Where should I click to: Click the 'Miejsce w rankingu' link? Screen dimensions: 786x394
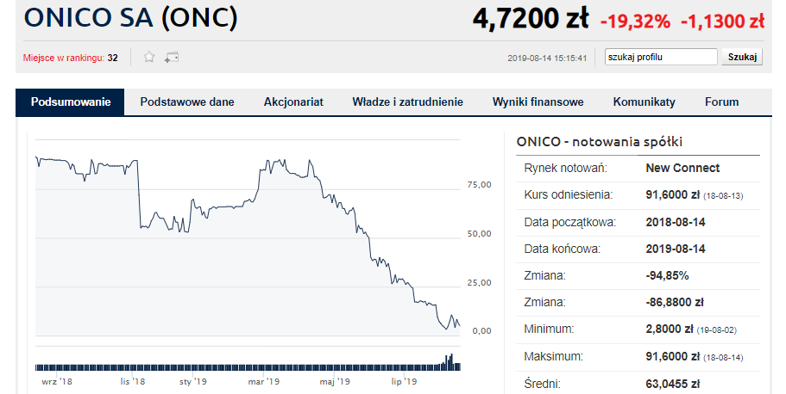63,58
